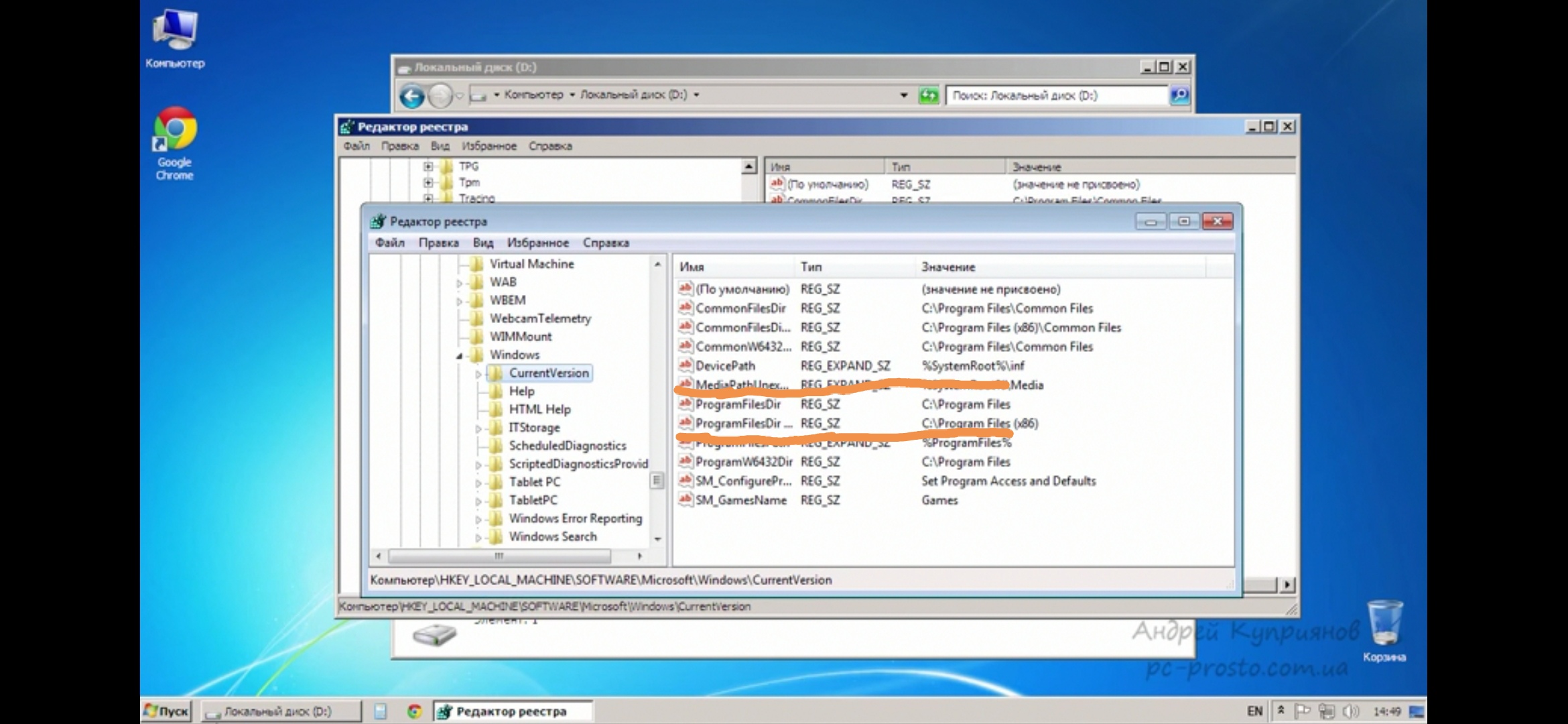Screen dimensions: 1568x724
Task: Click the C:\Program Files (x86) value text
Action: (980, 424)
